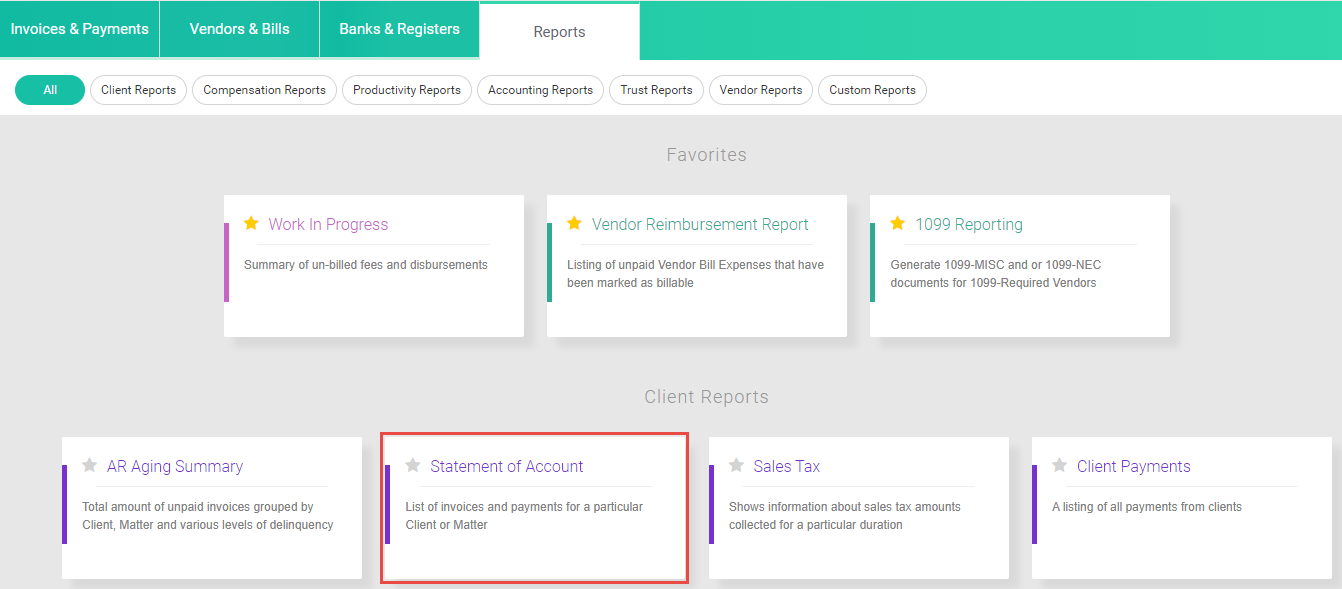
Task: Click the Client Reports section heading
Action: click(x=706, y=397)
